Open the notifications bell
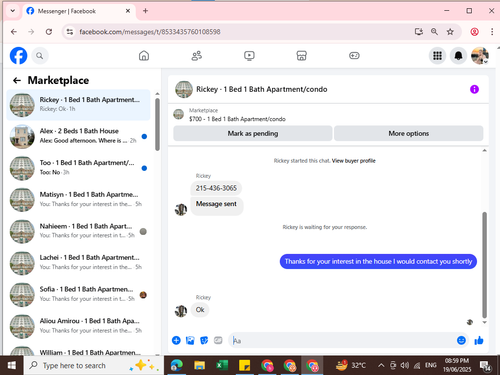This screenshot has width=500, height=375. (459, 56)
